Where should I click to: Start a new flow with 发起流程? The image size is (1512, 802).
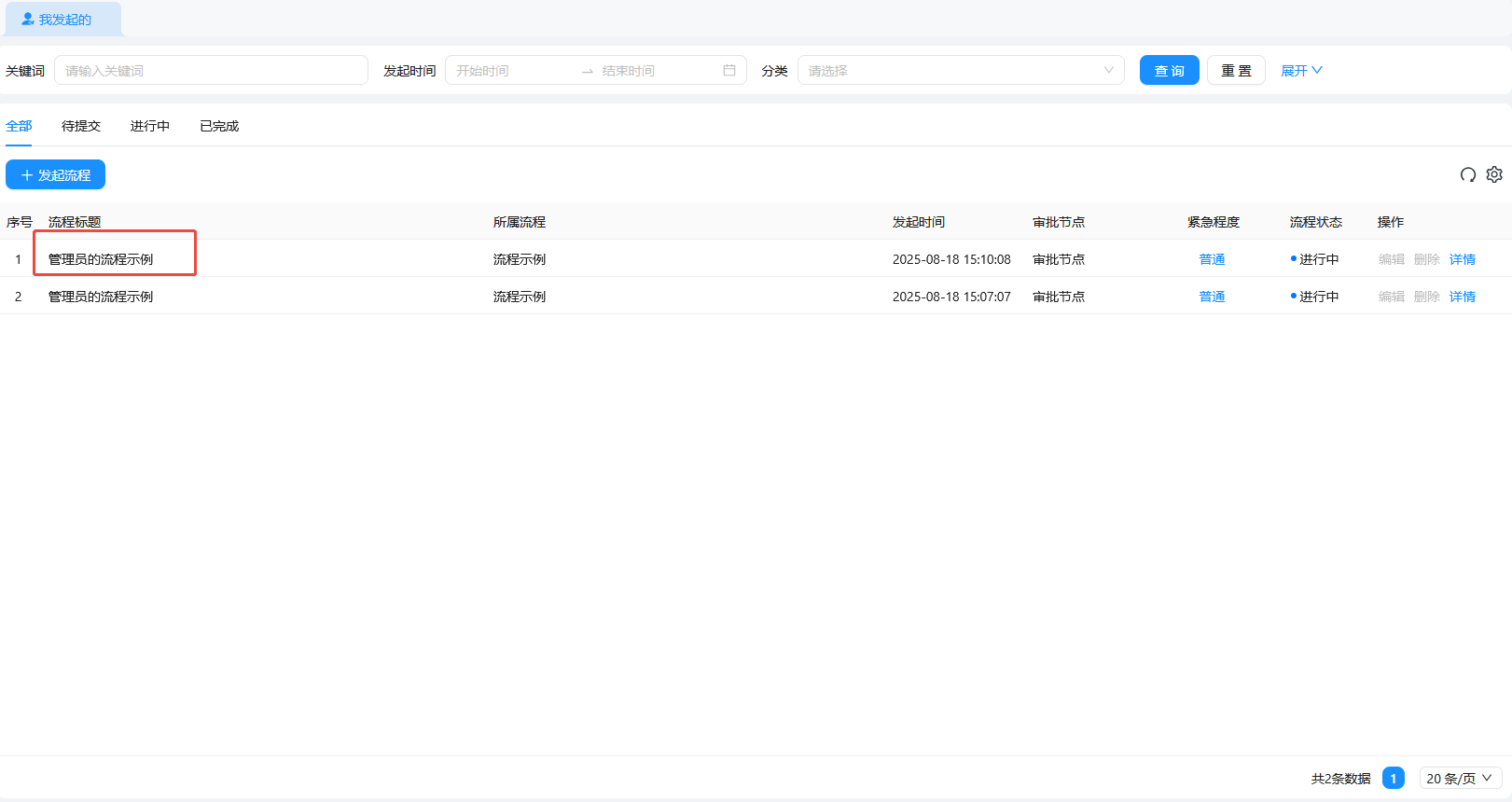56,175
